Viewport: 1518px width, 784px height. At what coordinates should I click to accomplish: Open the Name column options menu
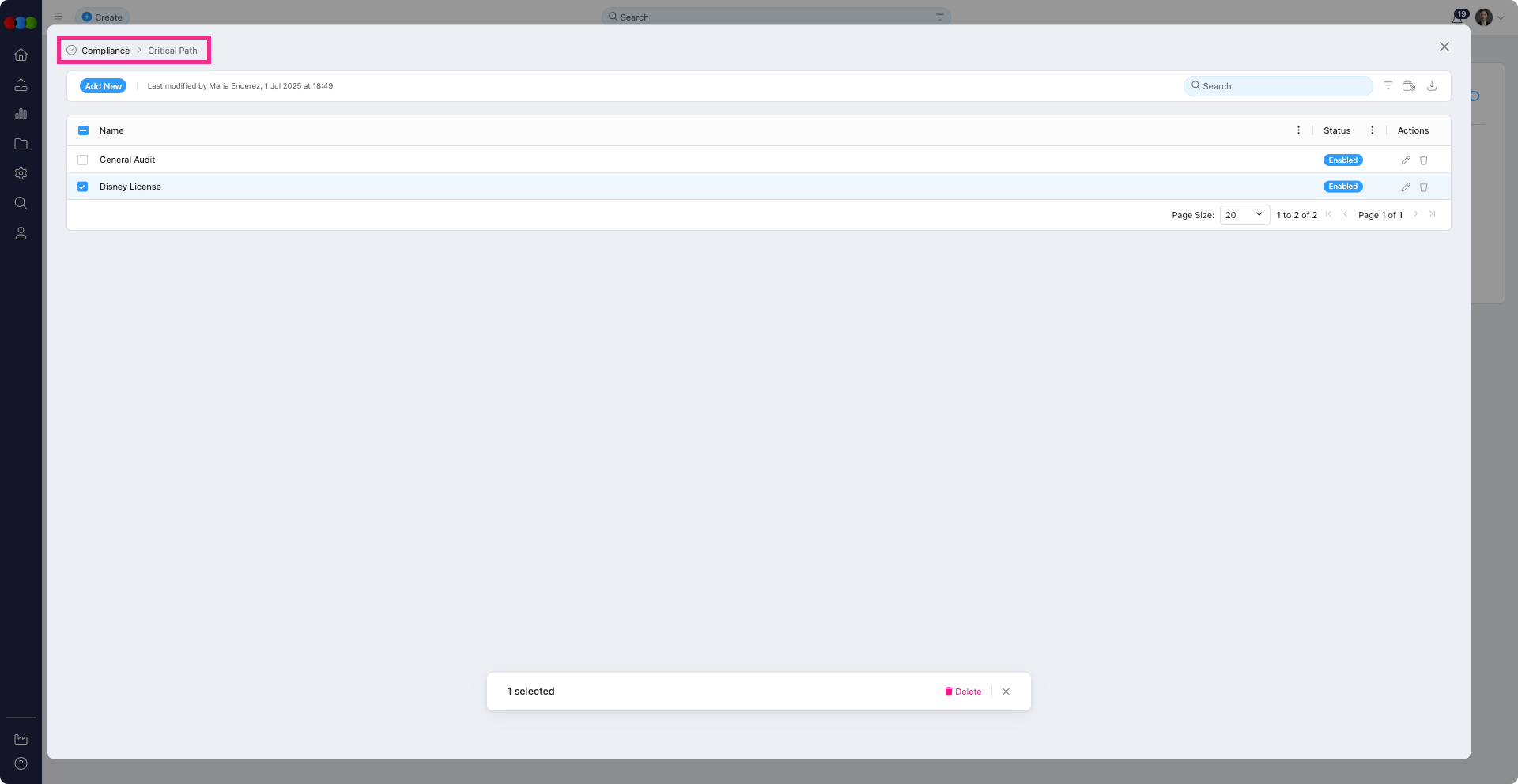point(1298,130)
